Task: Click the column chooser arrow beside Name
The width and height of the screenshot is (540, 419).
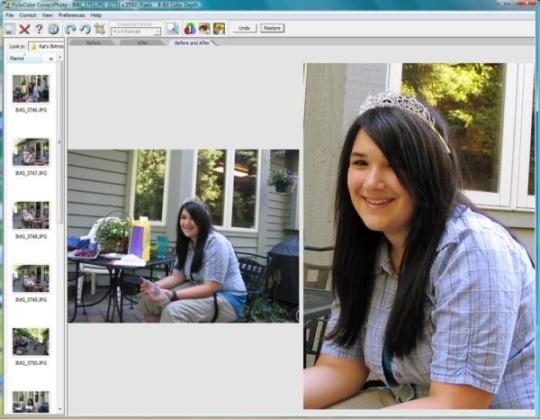Action: 51,59
